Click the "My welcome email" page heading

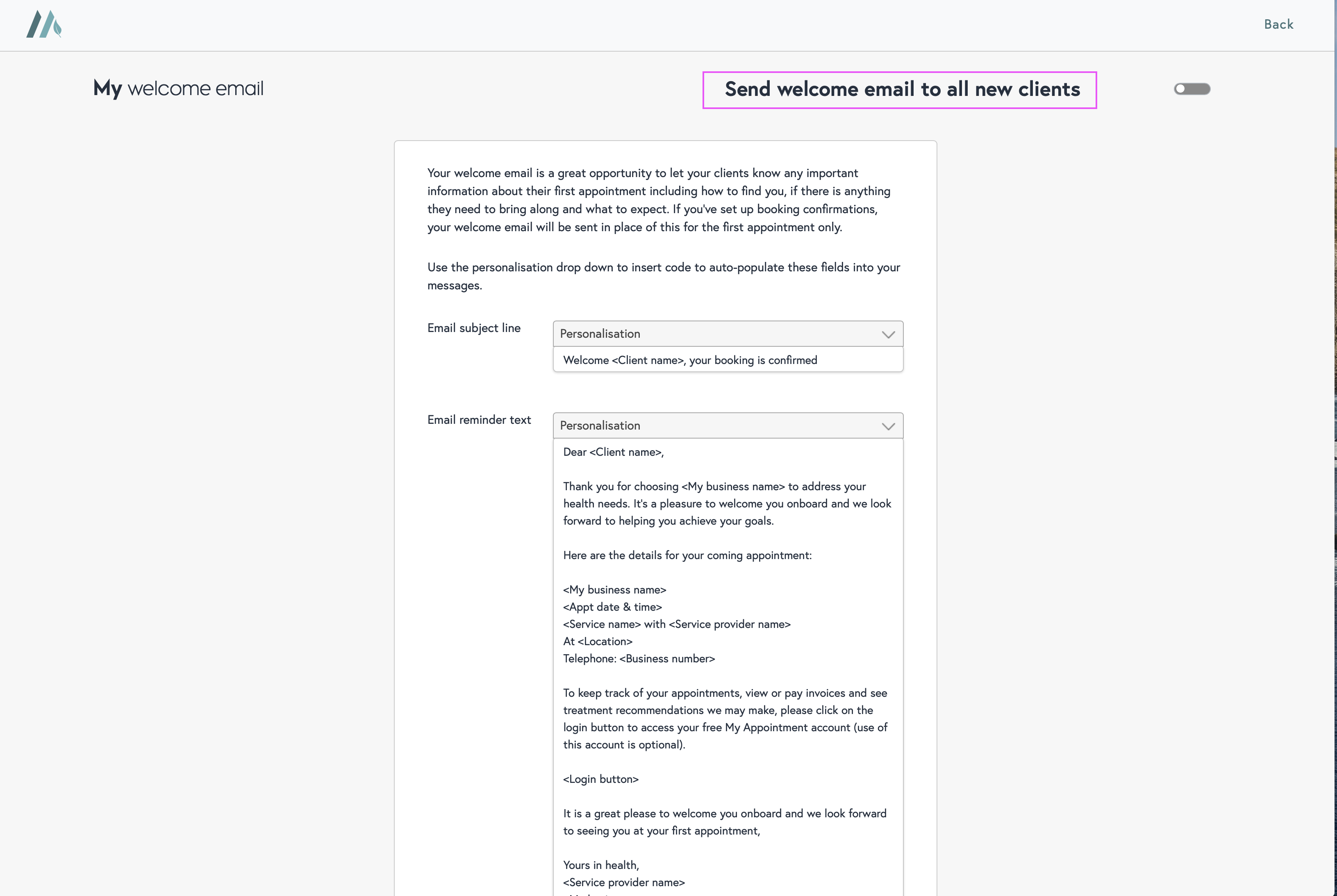coord(178,89)
